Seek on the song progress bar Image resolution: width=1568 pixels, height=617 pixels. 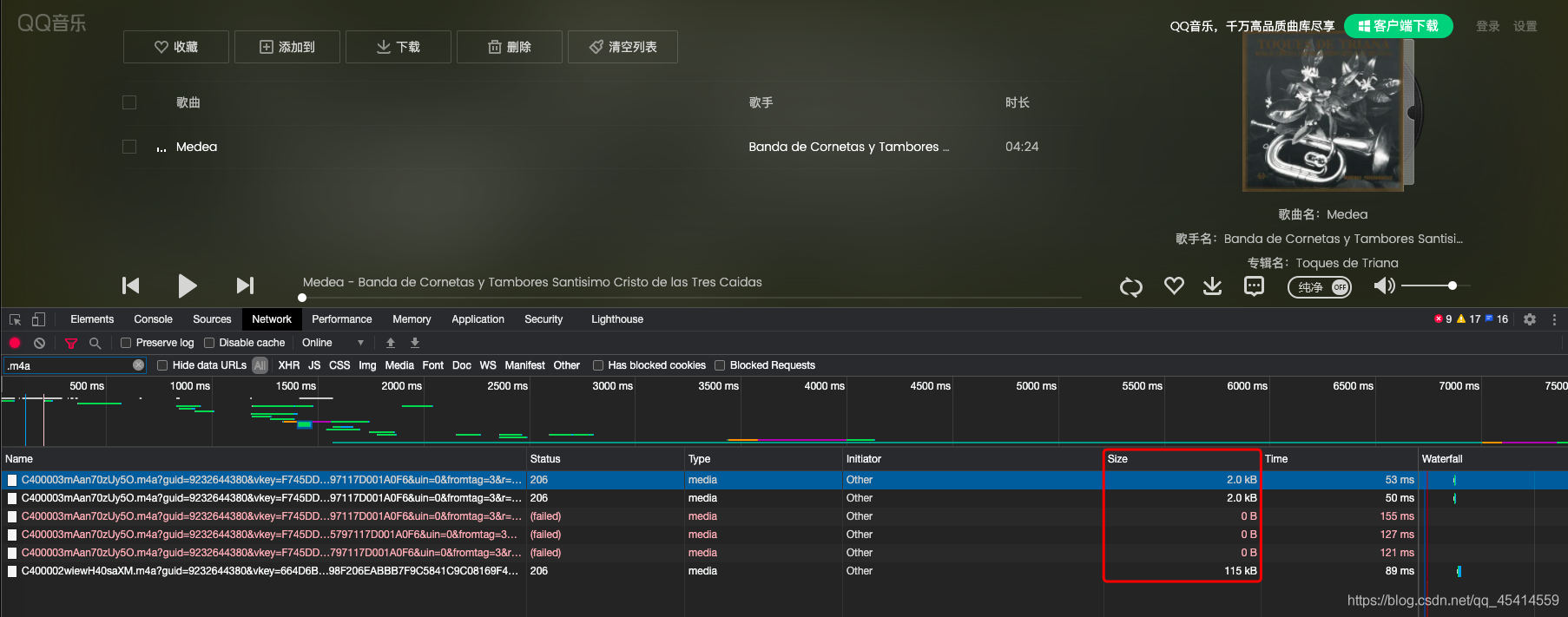click(x=690, y=298)
